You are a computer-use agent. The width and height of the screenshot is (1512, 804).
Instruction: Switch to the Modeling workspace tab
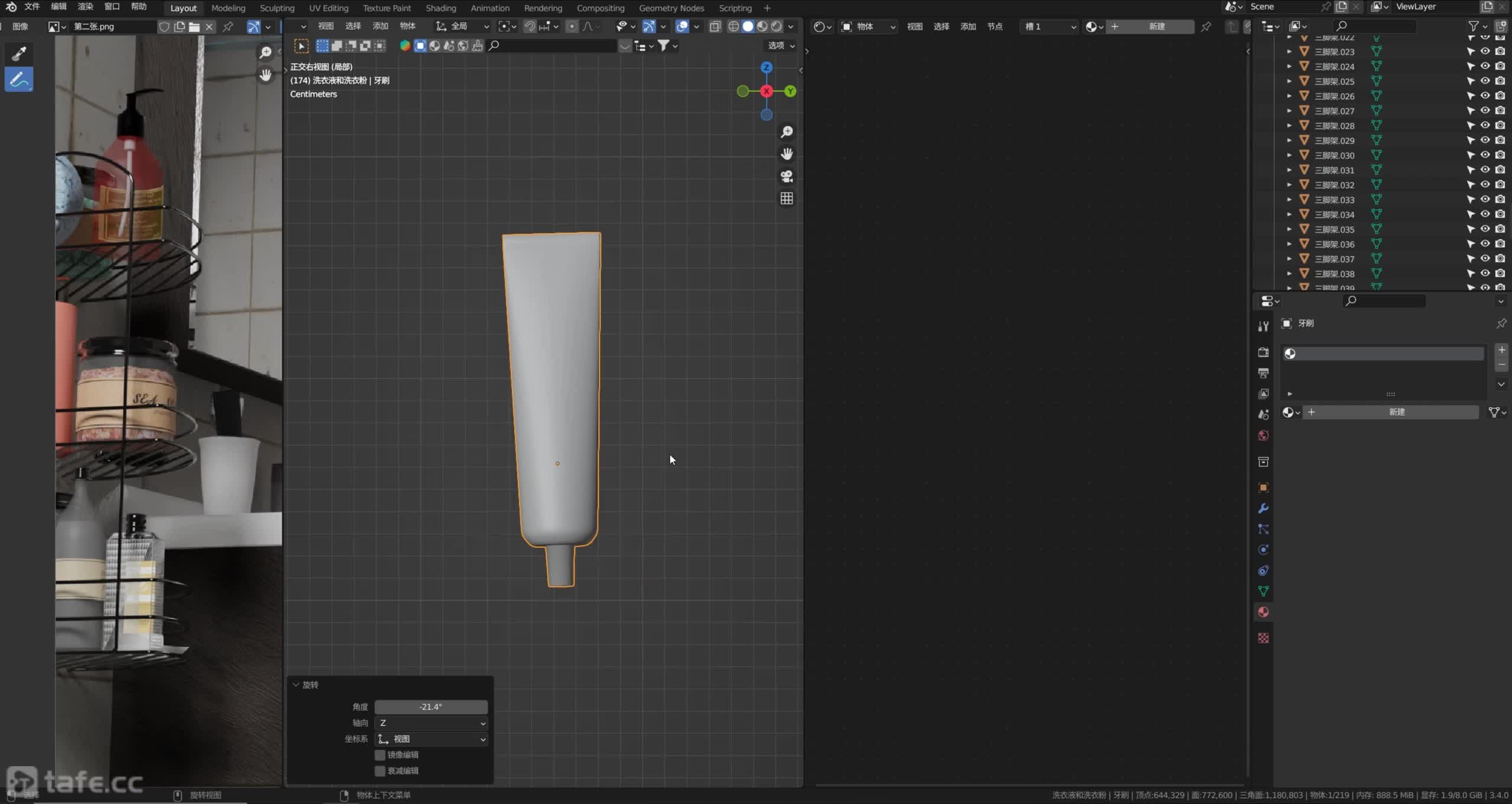[x=228, y=8]
